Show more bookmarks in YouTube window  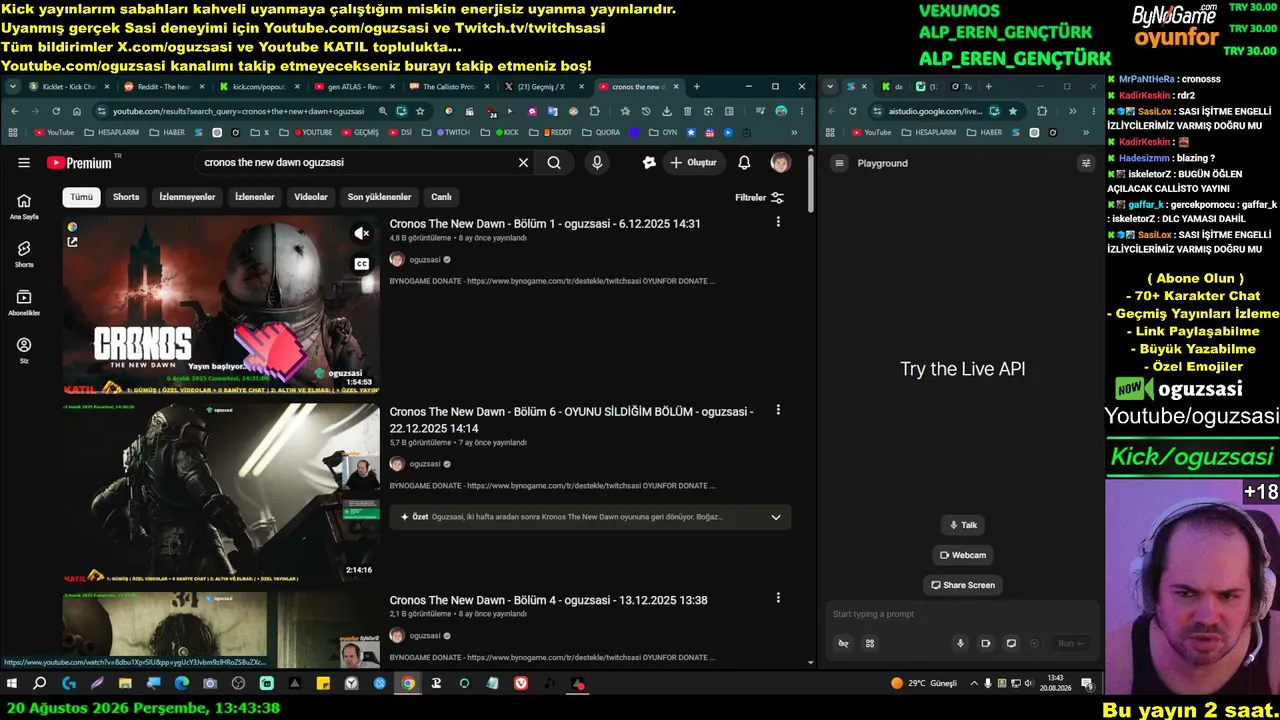click(795, 132)
